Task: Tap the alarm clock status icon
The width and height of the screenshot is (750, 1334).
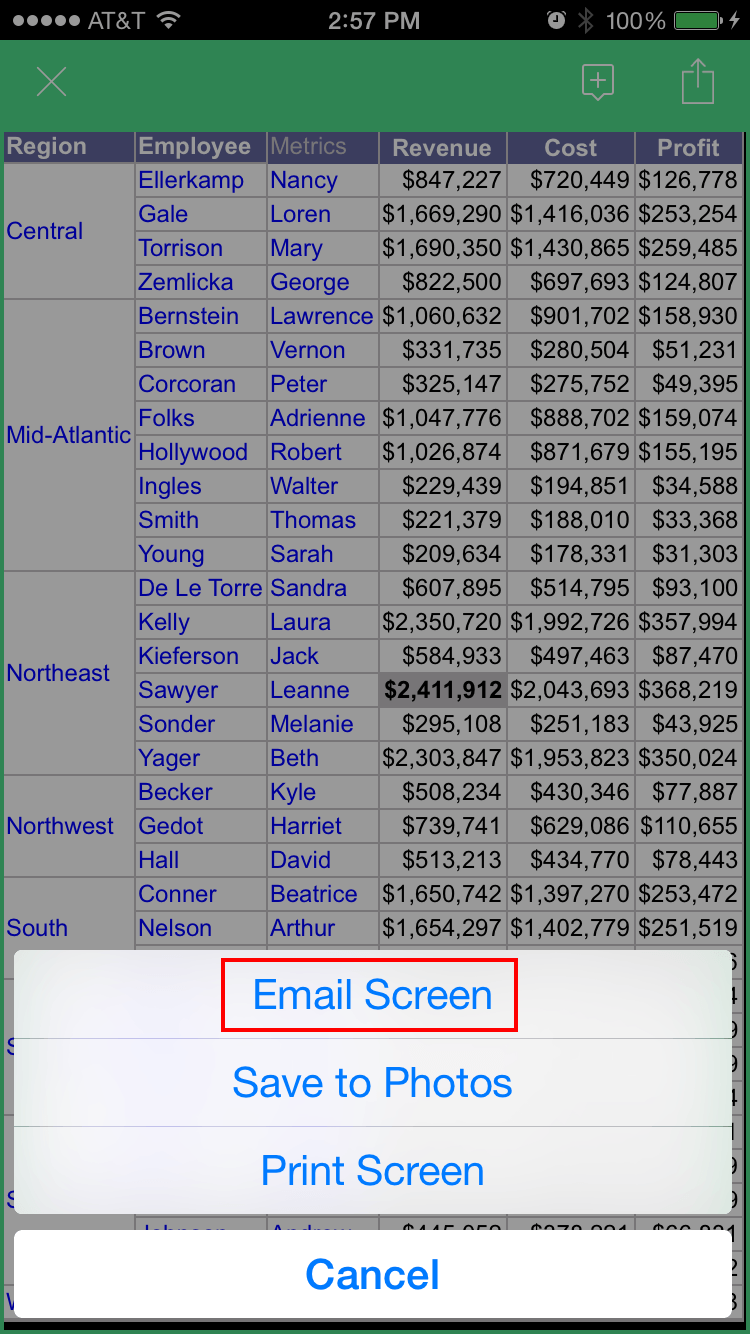Action: pyautogui.click(x=556, y=20)
